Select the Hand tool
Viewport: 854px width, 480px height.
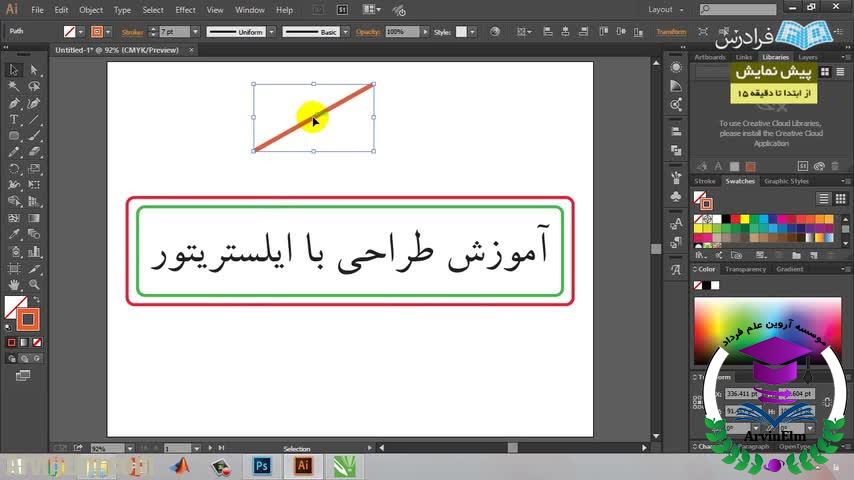14,284
